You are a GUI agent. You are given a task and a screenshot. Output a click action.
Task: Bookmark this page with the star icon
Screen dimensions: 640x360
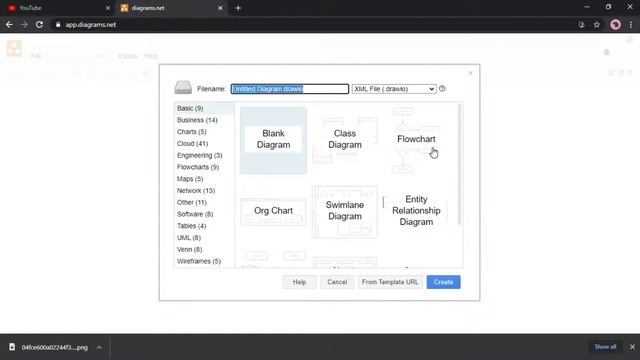point(597,24)
